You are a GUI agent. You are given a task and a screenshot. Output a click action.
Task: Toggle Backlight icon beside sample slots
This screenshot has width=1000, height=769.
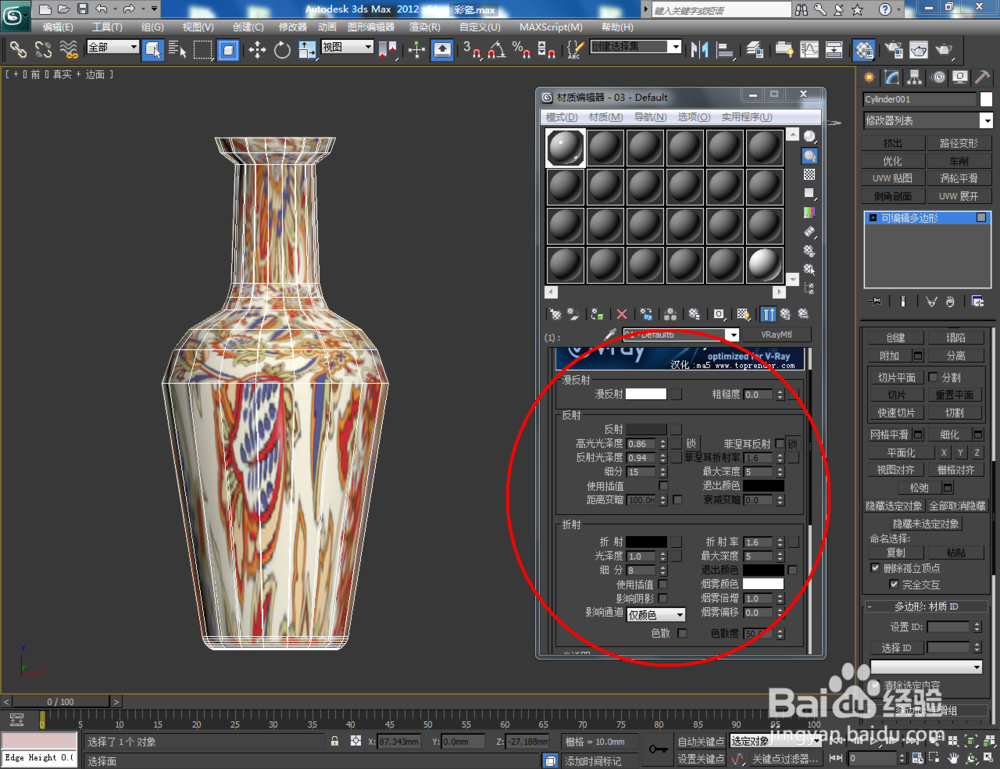(x=809, y=156)
